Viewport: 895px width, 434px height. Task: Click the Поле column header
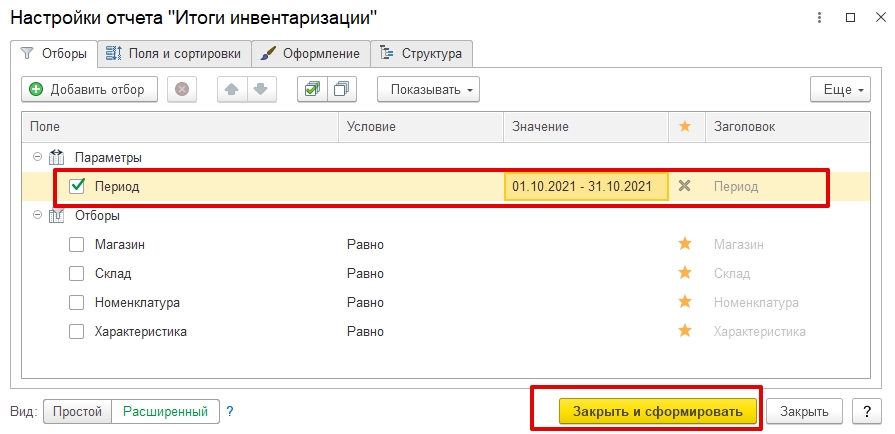[x=180, y=127]
